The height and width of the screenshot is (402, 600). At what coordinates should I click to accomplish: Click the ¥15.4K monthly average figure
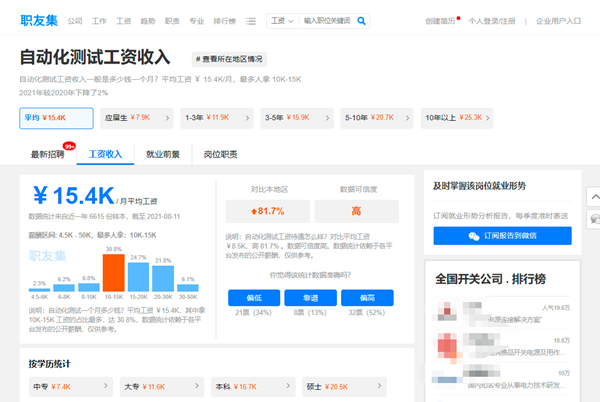(x=73, y=195)
